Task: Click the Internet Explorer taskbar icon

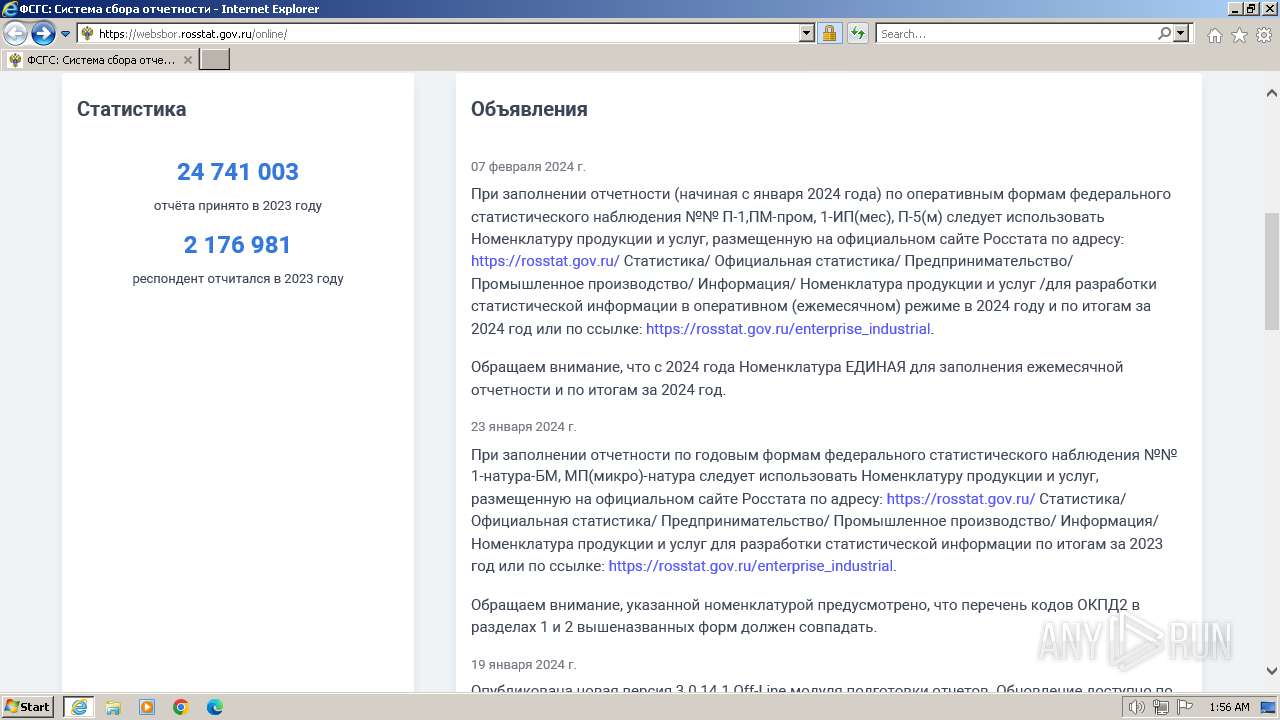Action: click(79, 707)
